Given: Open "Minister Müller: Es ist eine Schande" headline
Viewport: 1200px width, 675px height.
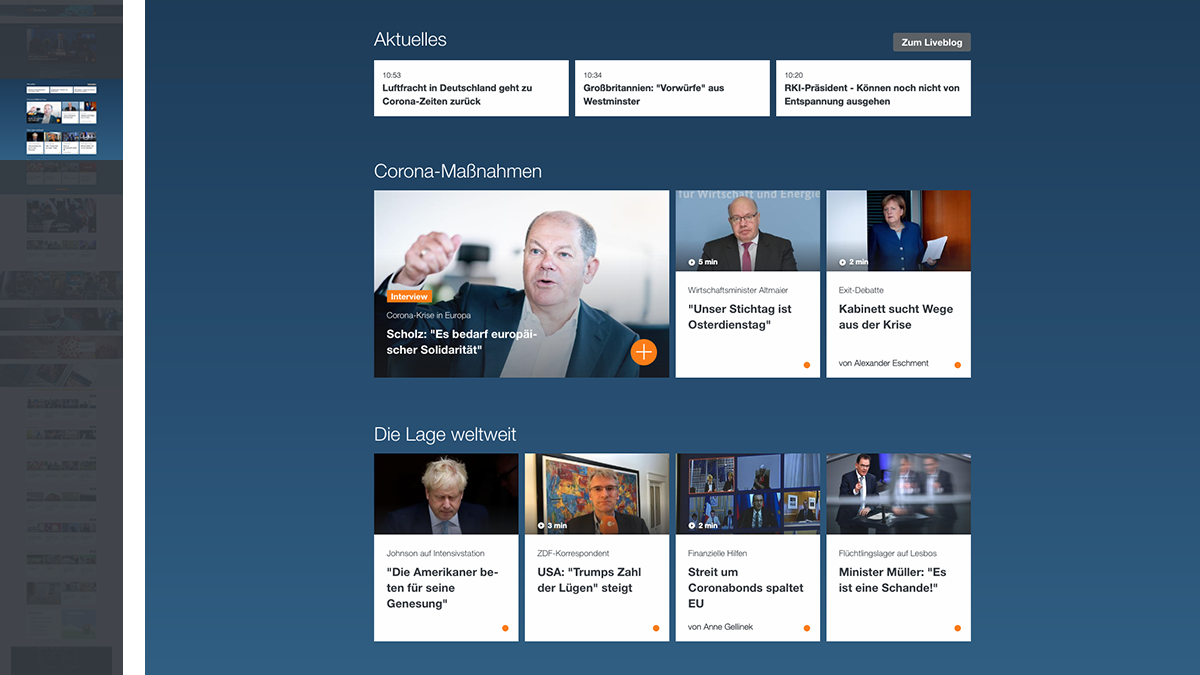Looking at the screenshot, I should 892,580.
